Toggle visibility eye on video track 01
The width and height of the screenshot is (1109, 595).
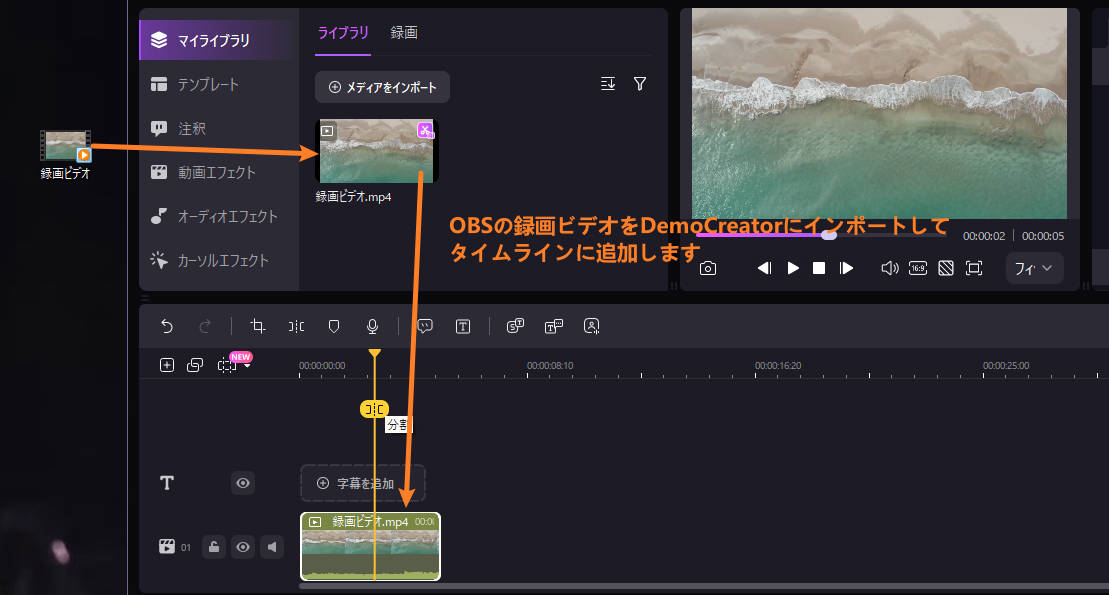243,547
